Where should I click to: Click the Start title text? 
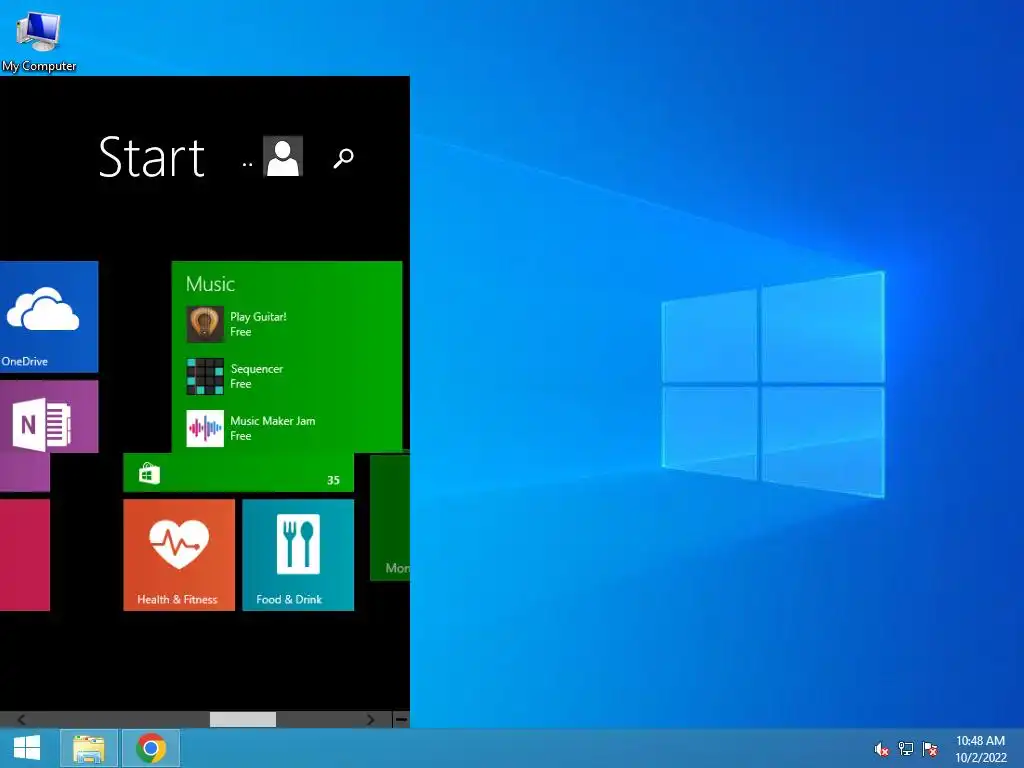(x=152, y=157)
